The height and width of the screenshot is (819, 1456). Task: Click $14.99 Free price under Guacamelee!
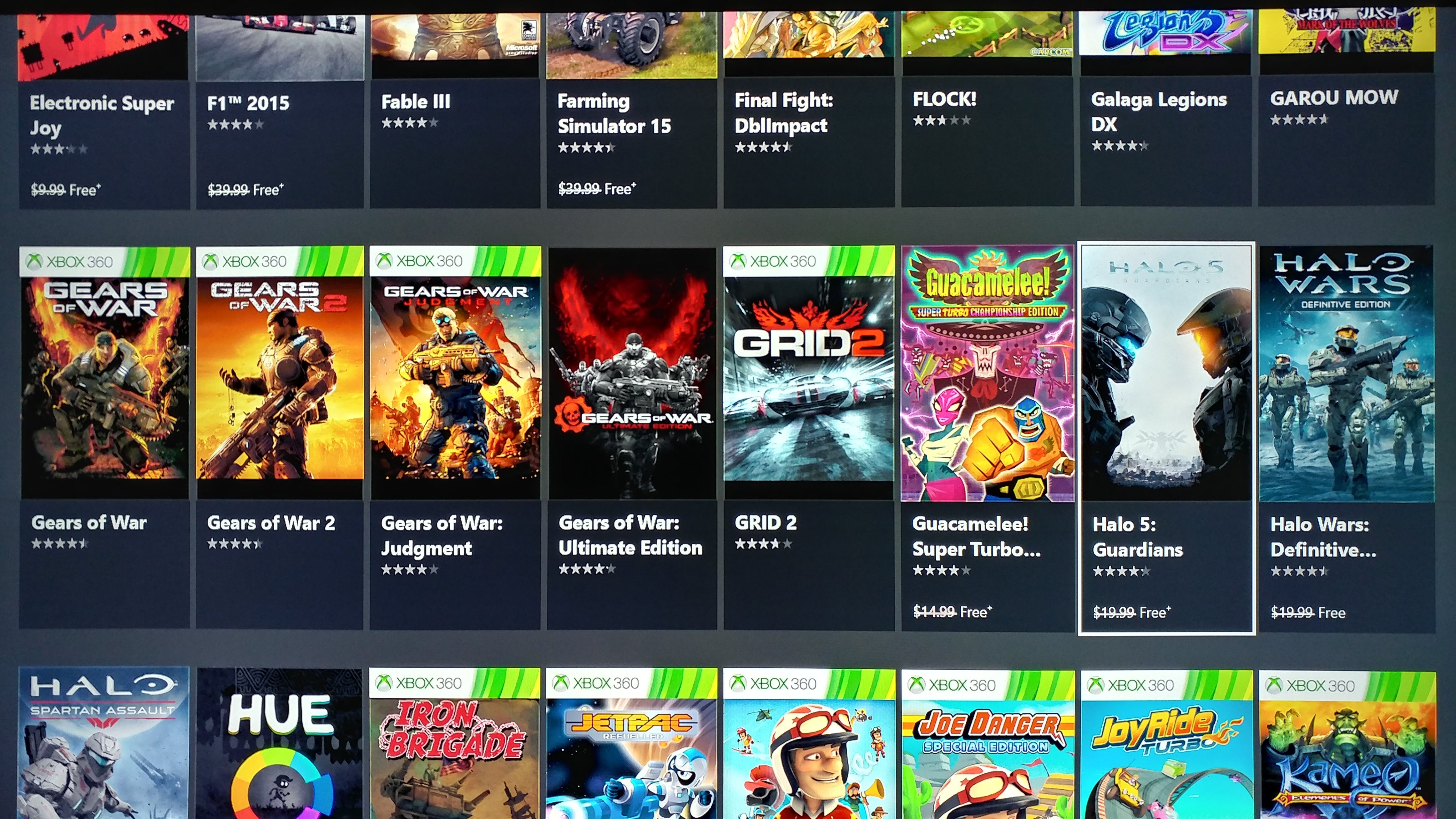(x=953, y=612)
